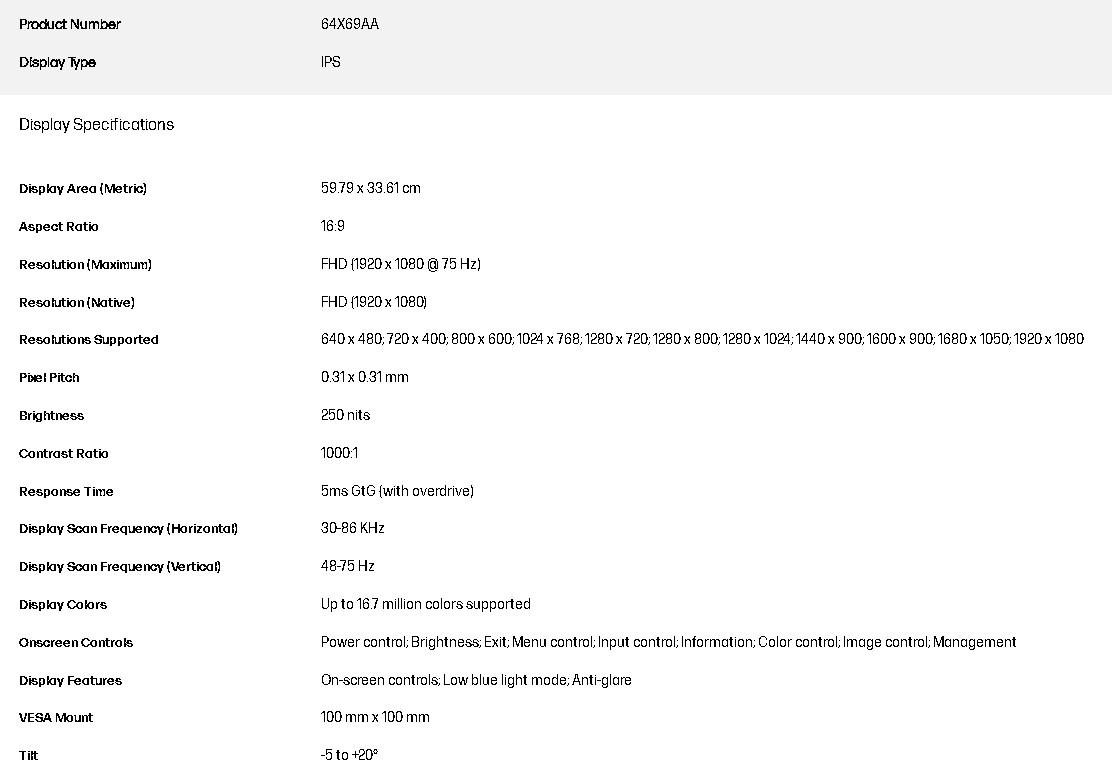
Task: Select the IPS display type value
Action: (330, 62)
